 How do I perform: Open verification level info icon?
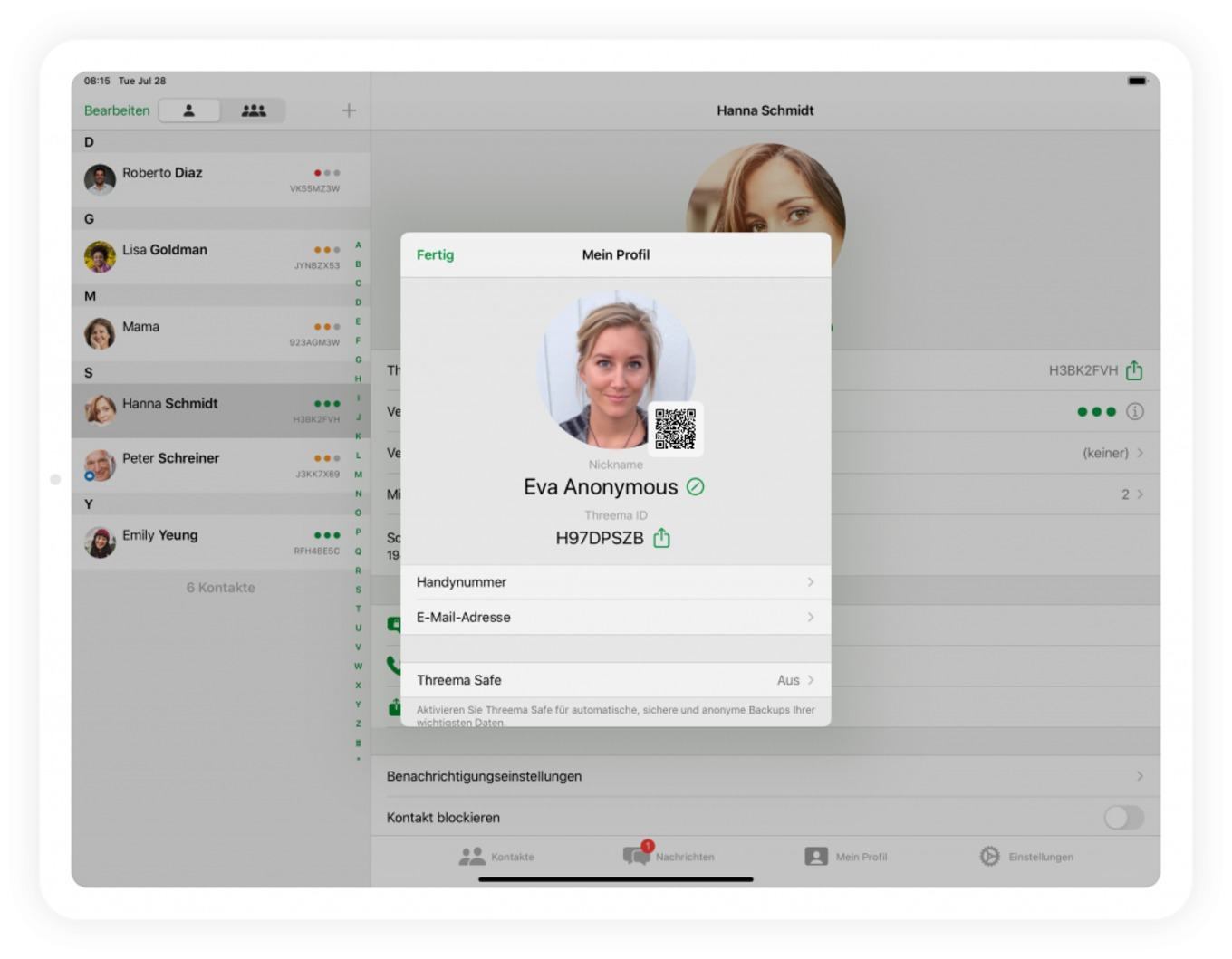pos(1134,411)
